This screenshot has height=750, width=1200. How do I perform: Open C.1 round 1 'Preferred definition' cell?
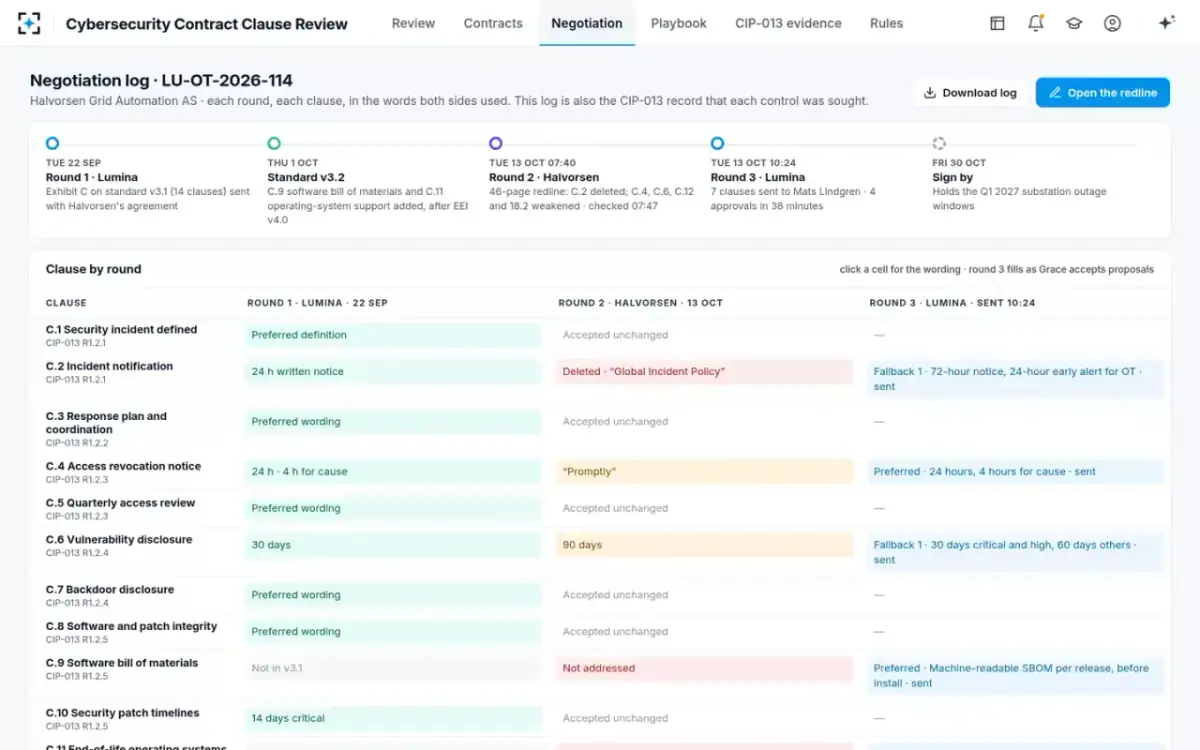coord(392,335)
